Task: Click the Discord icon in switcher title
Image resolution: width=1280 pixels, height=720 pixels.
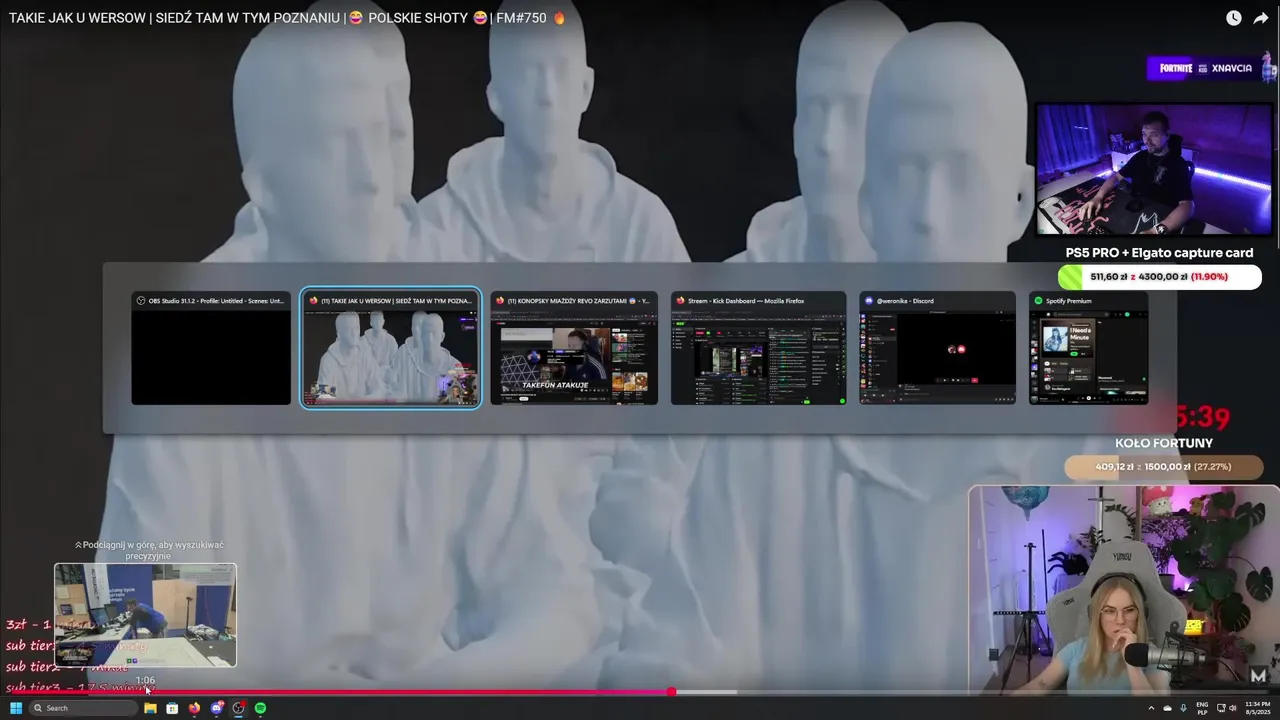Action: pos(868,300)
